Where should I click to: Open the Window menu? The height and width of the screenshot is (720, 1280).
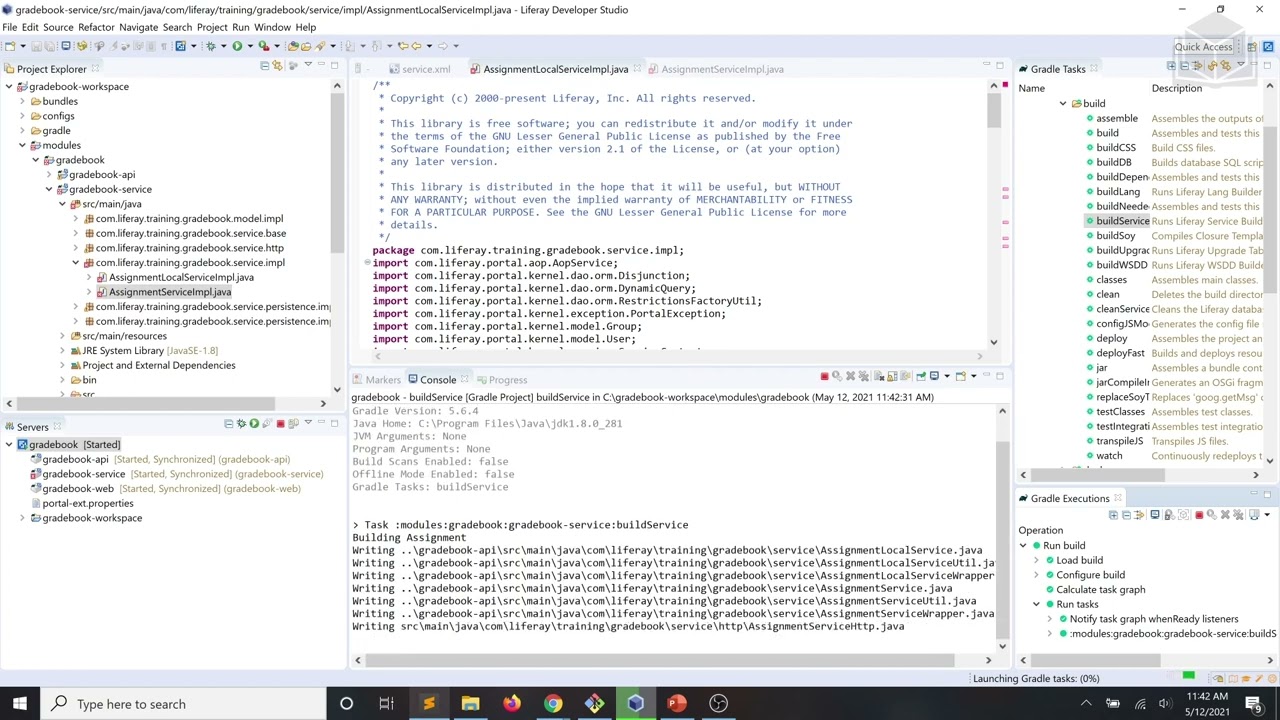click(x=272, y=27)
